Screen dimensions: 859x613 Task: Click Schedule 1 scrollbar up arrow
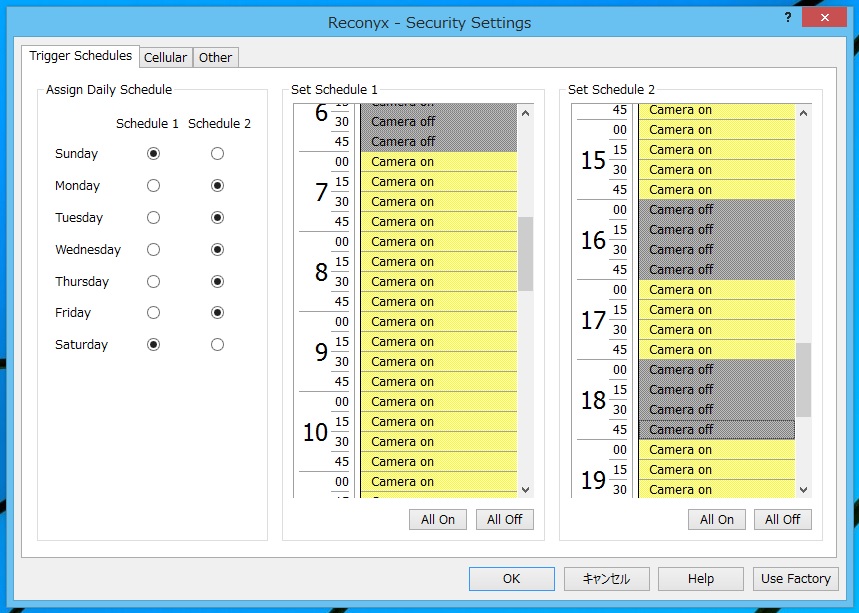(525, 113)
